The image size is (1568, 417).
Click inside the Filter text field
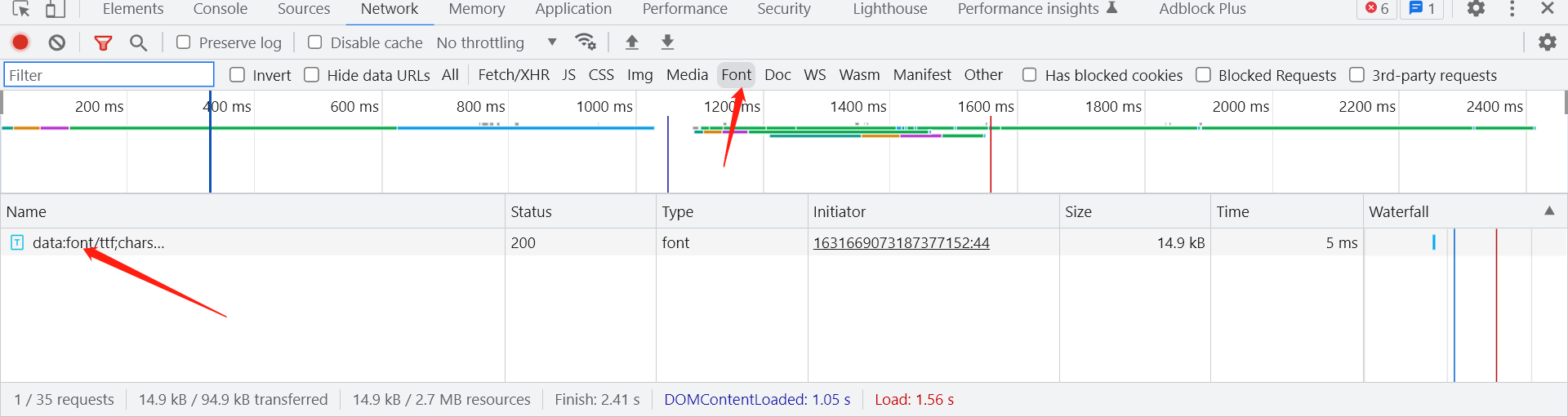coord(109,75)
